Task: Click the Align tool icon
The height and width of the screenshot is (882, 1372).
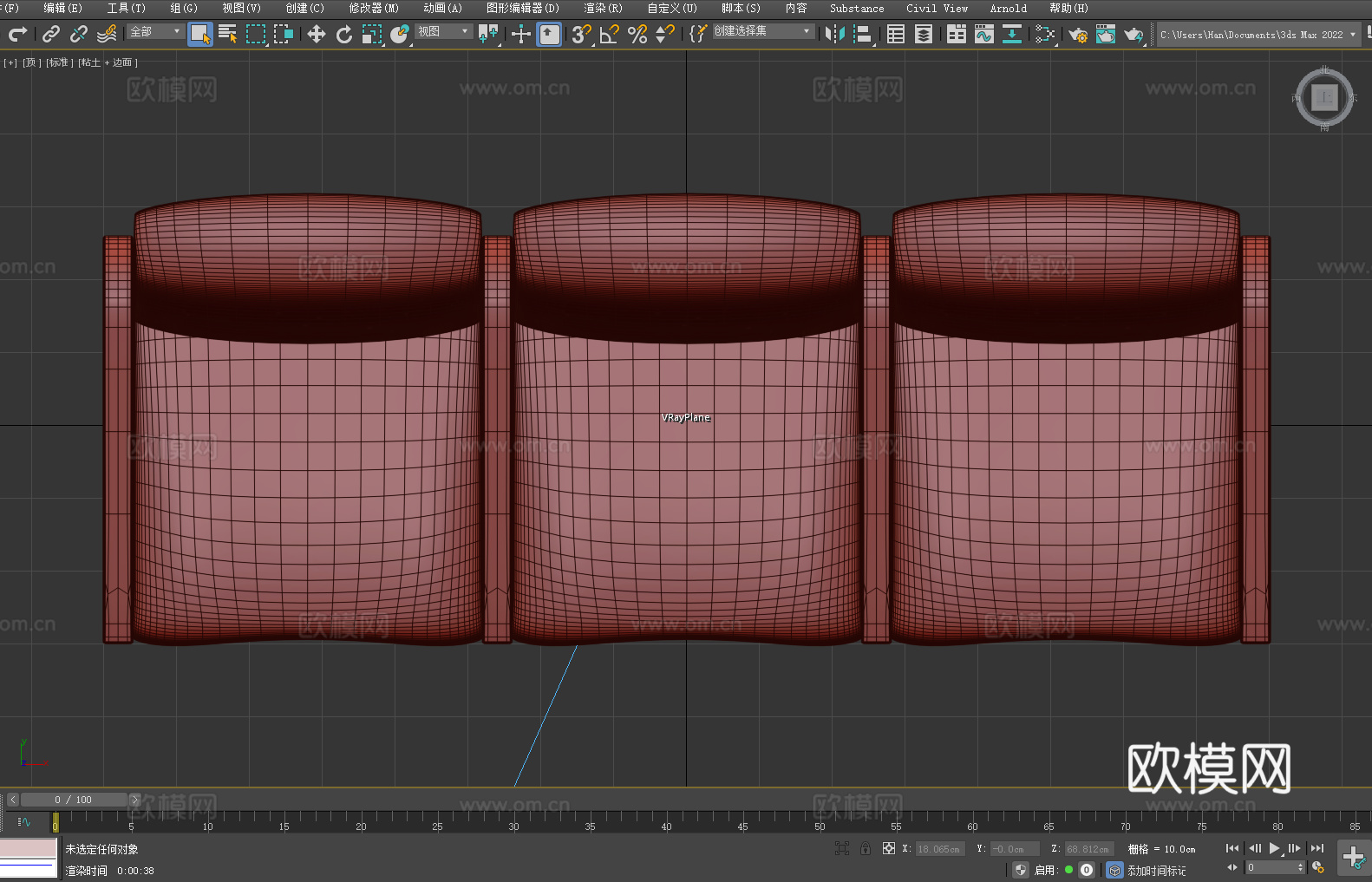Action: (863, 34)
